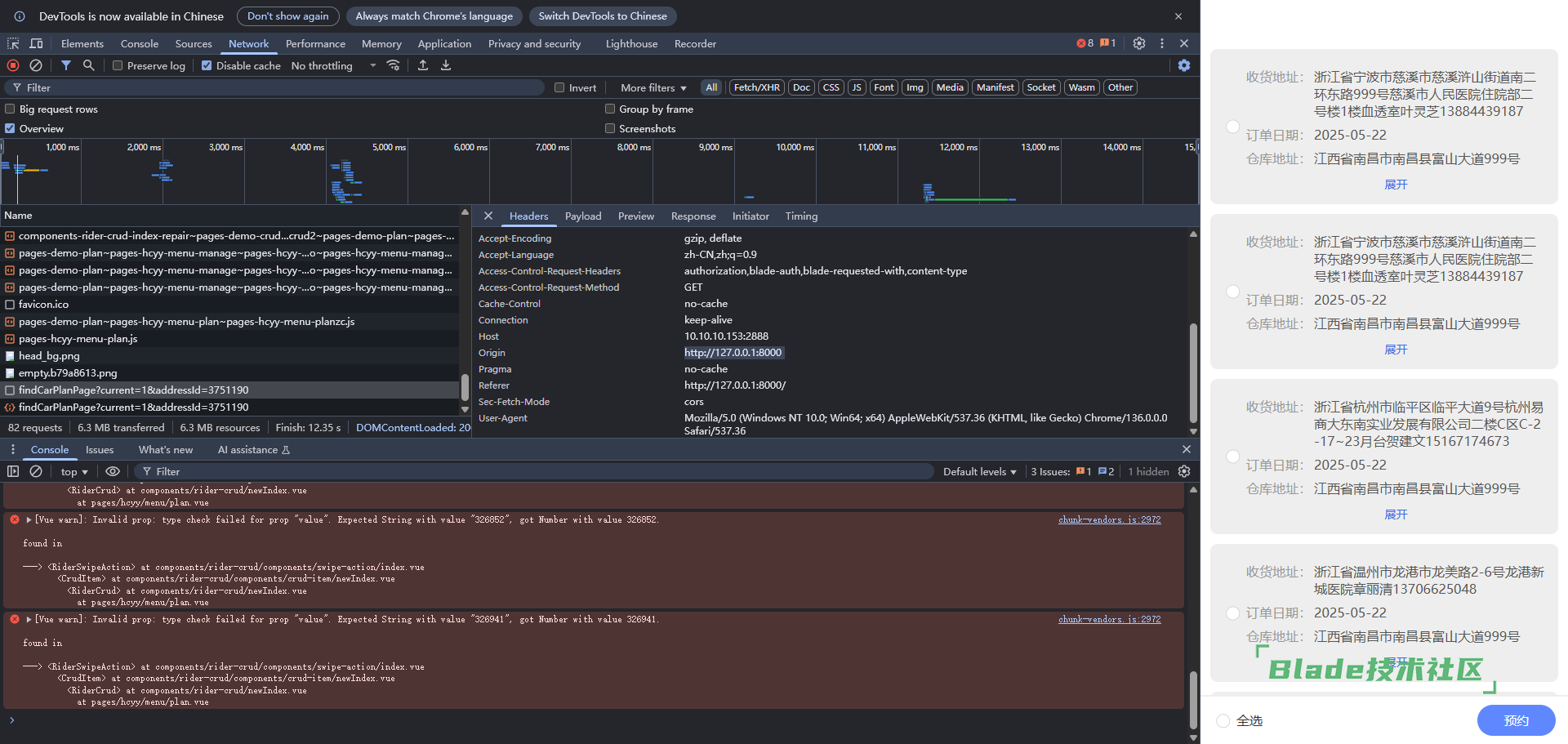Enable Group by frame checkbox
Image resolution: width=1568 pixels, height=744 pixels.
coord(610,109)
